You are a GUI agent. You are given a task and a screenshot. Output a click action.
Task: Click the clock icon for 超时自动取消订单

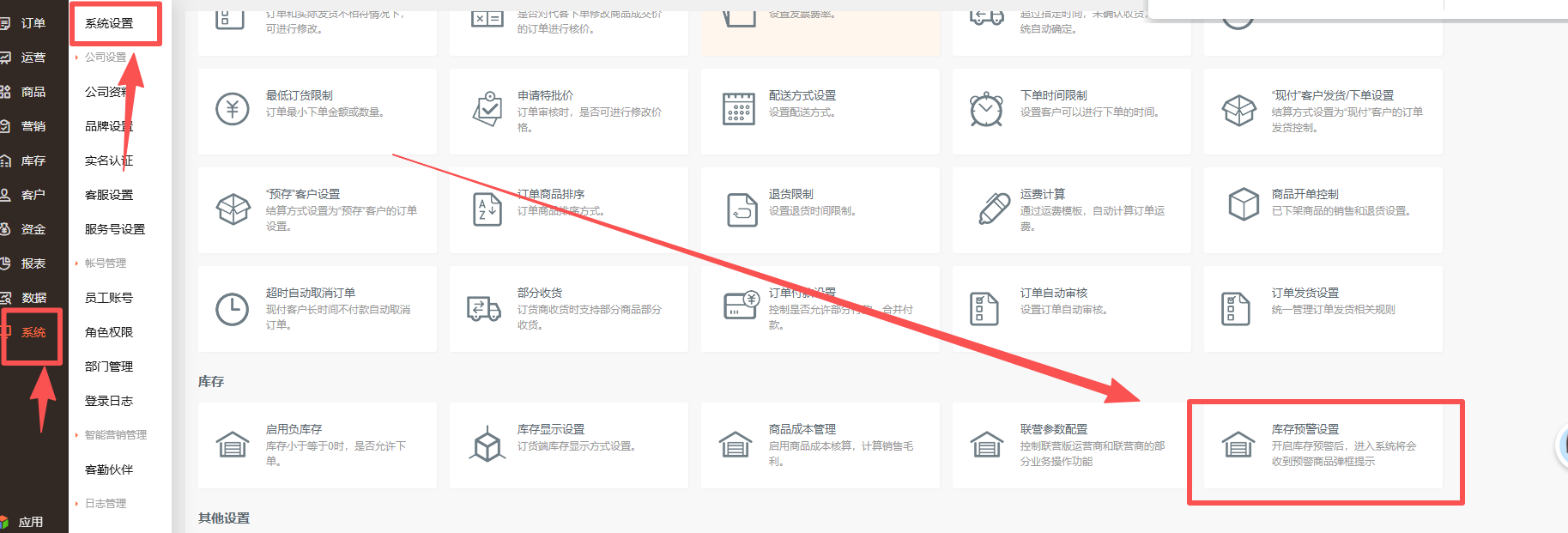[232, 309]
